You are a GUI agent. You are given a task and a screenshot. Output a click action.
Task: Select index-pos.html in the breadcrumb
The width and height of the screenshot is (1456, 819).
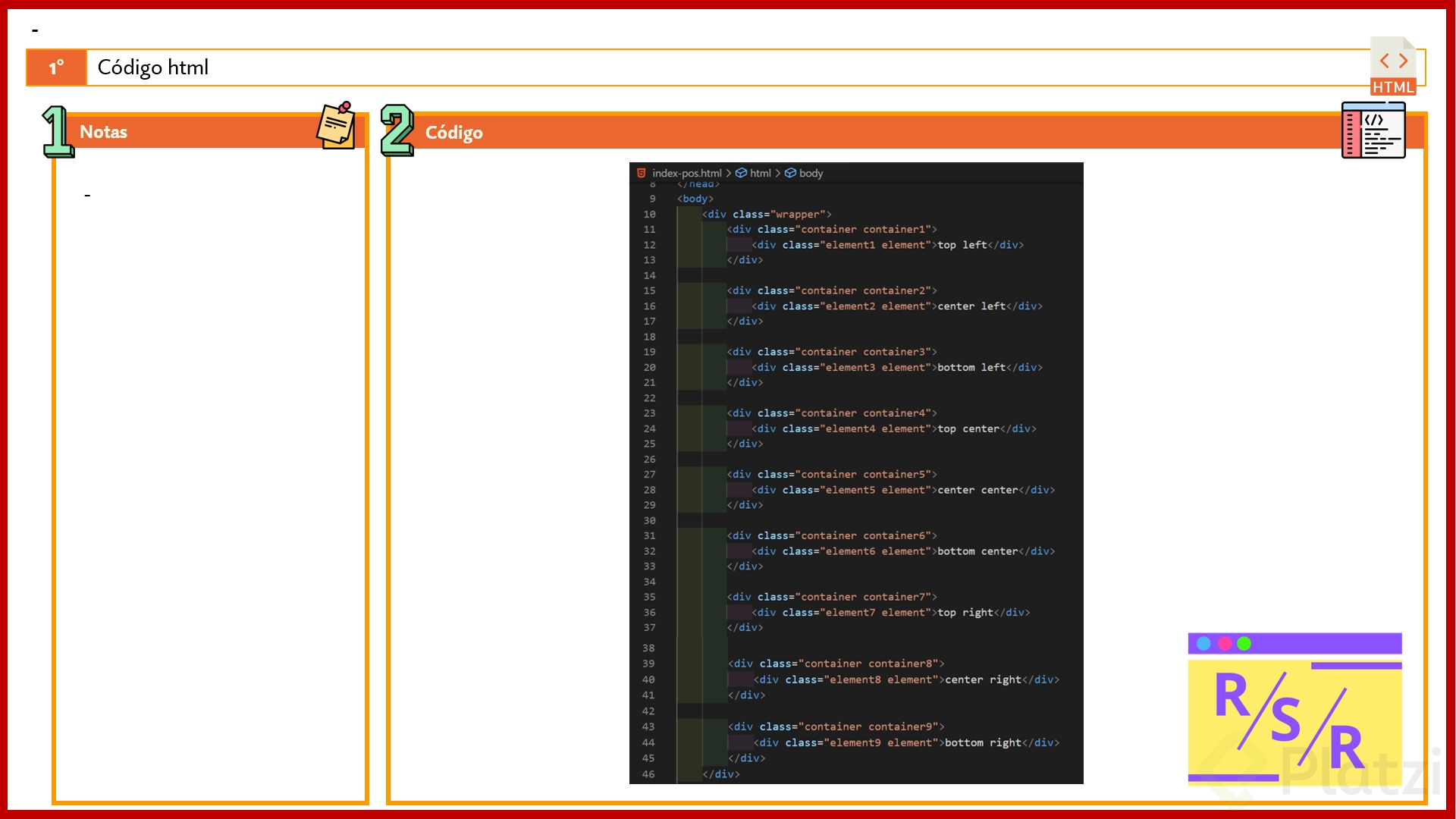tap(686, 173)
